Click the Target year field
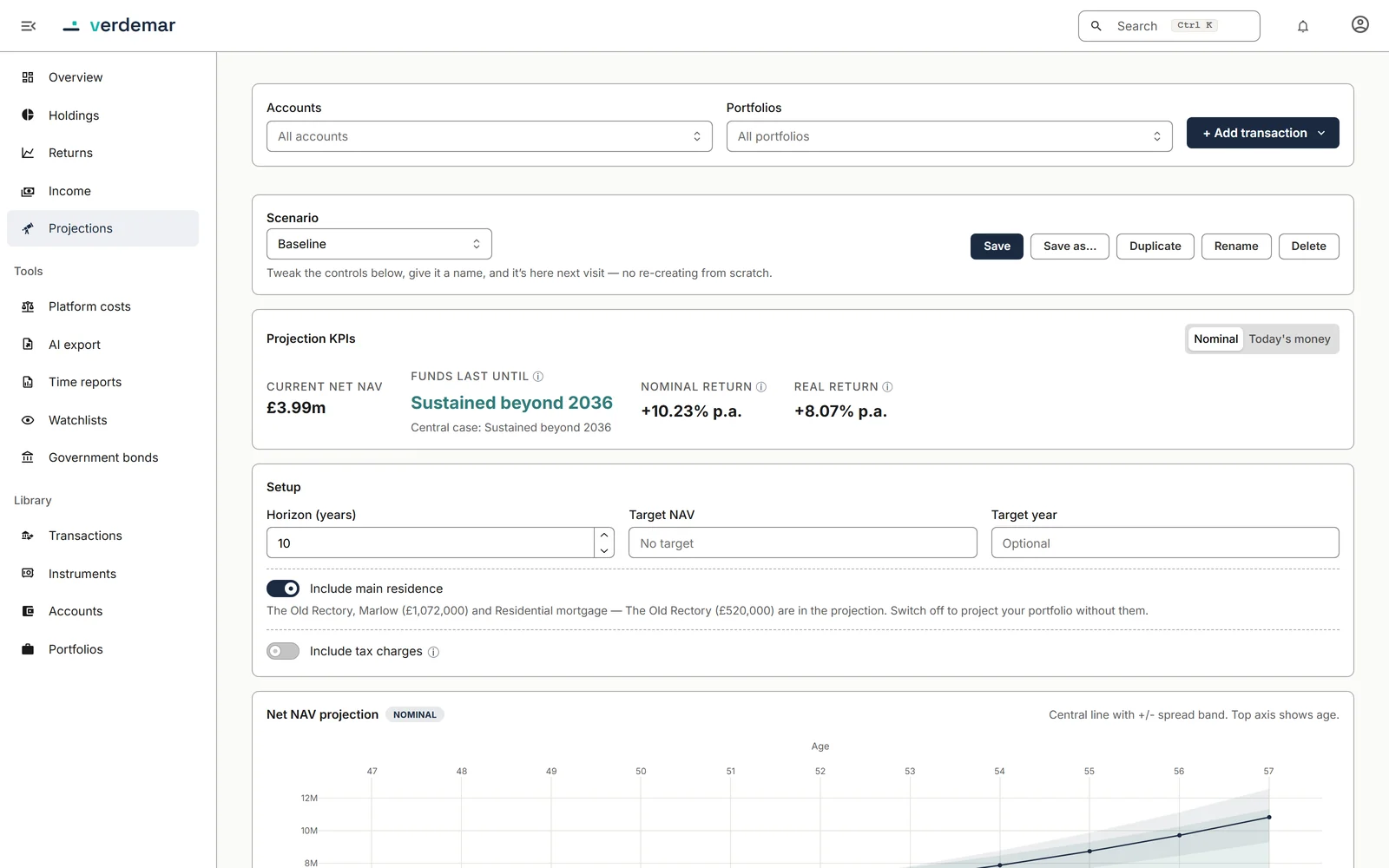Screen dimensions: 1389x868 tap(1165, 542)
